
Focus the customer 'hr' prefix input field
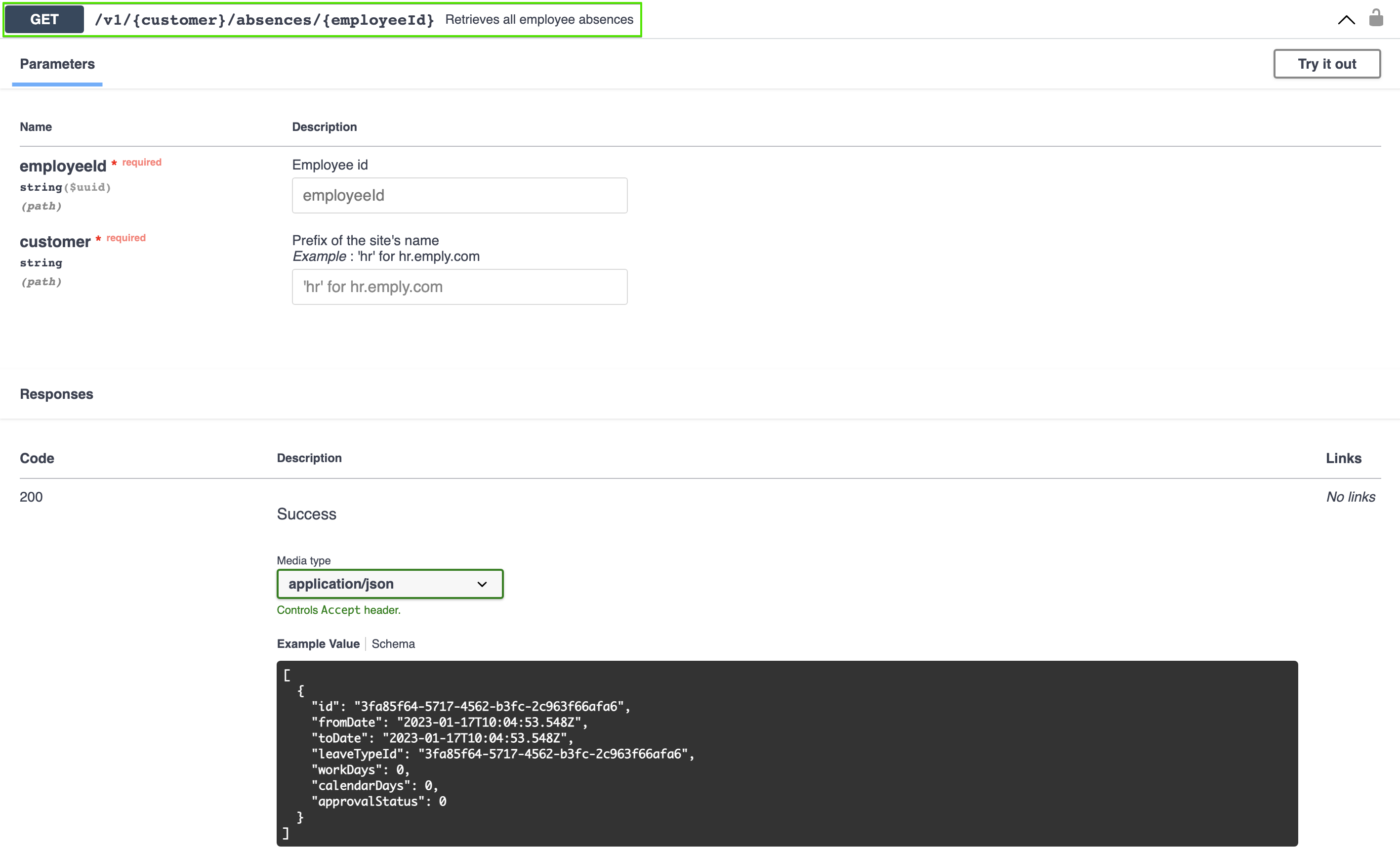tap(459, 287)
